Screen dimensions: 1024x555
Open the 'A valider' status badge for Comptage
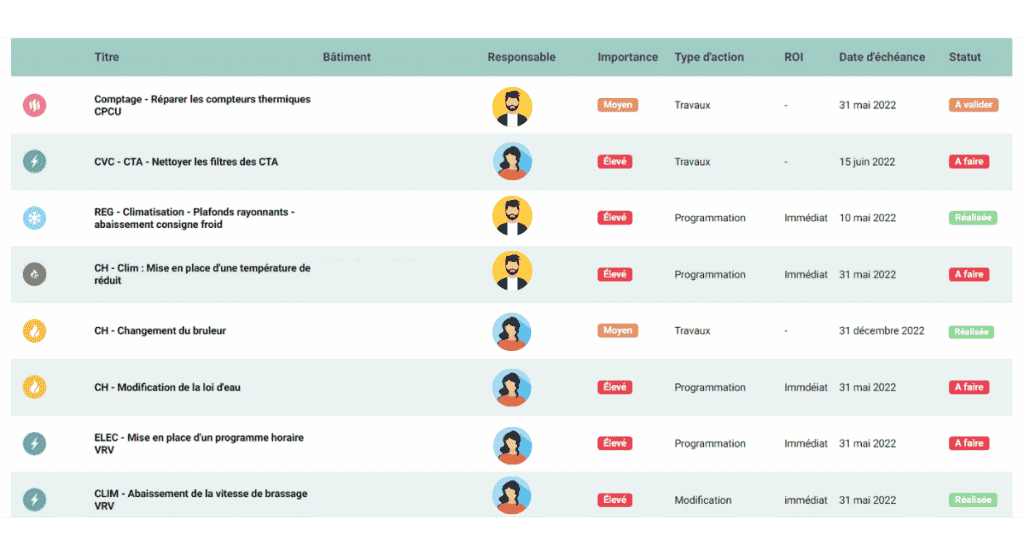pyautogui.click(x=972, y=105)
